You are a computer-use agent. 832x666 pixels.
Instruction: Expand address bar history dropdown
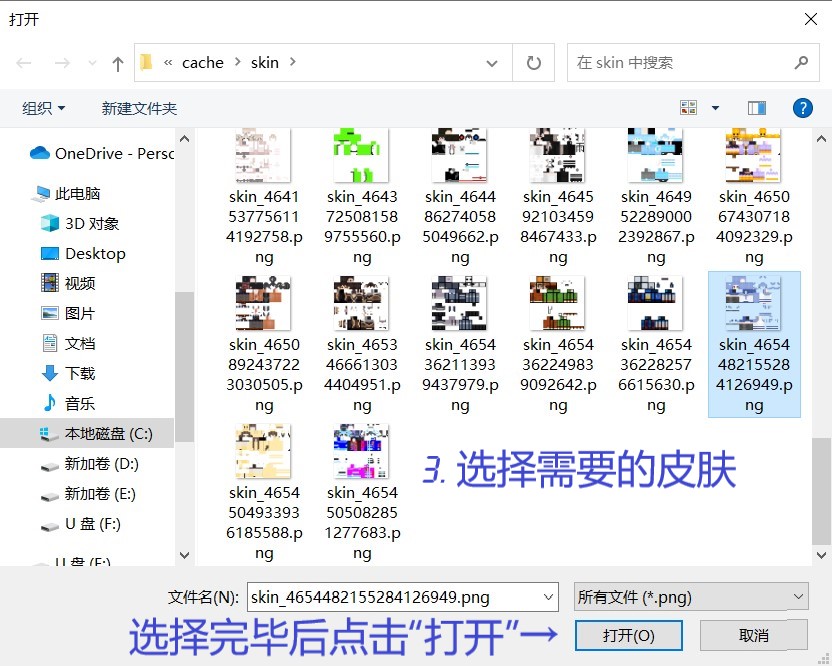pos(492,63)
